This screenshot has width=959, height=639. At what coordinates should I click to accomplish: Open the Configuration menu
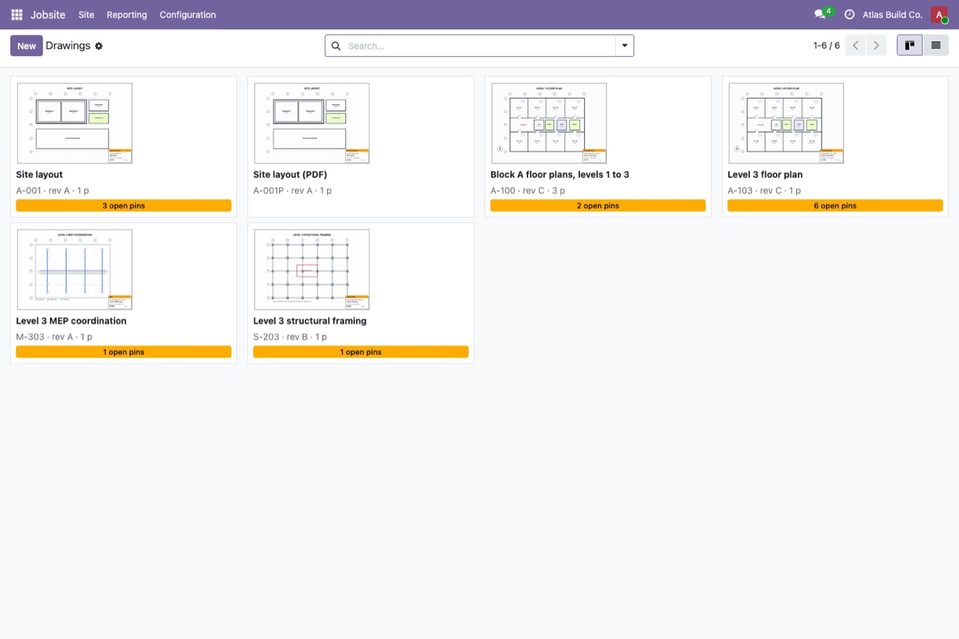(x=188, y=15)
